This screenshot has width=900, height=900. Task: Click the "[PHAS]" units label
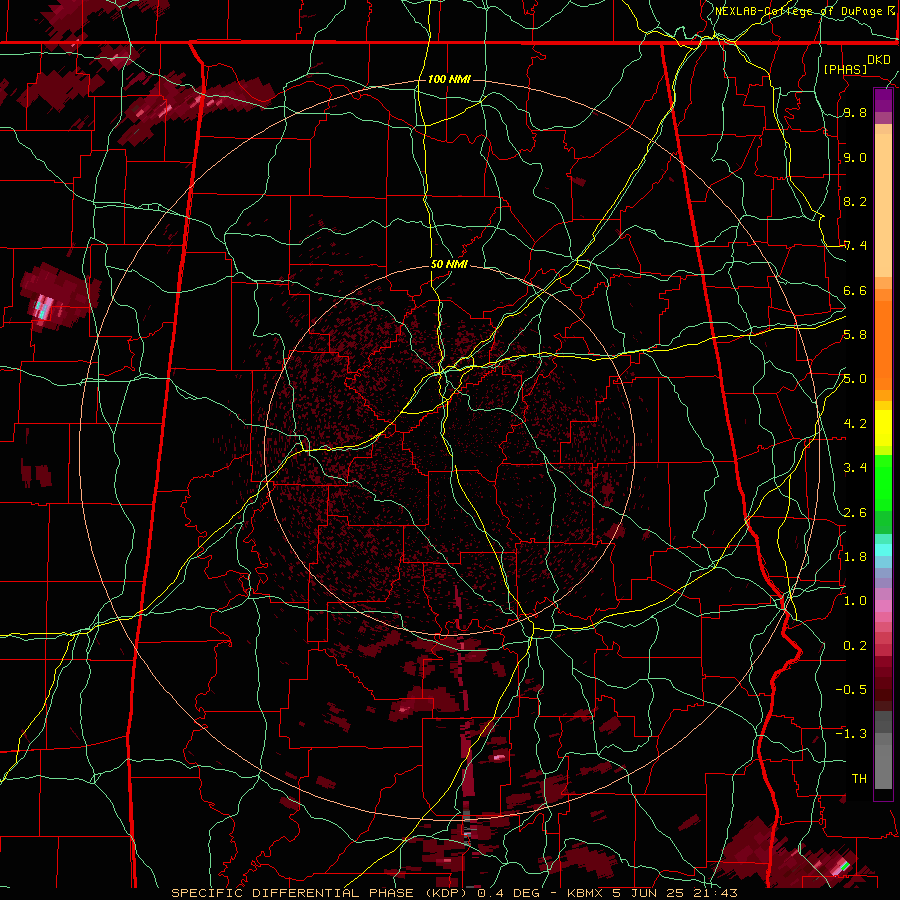845,70
